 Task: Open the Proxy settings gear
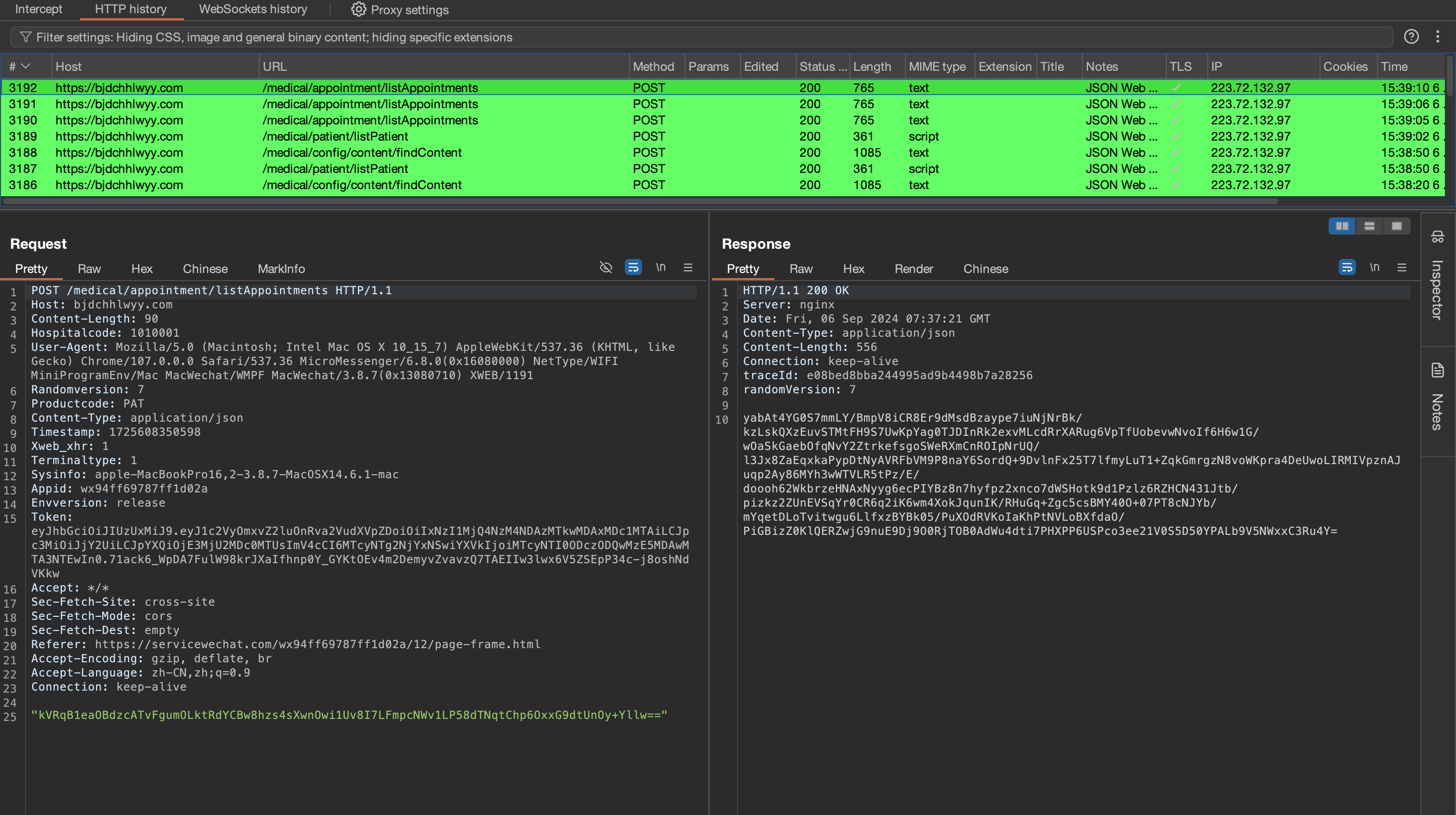(x=358, y=9)
